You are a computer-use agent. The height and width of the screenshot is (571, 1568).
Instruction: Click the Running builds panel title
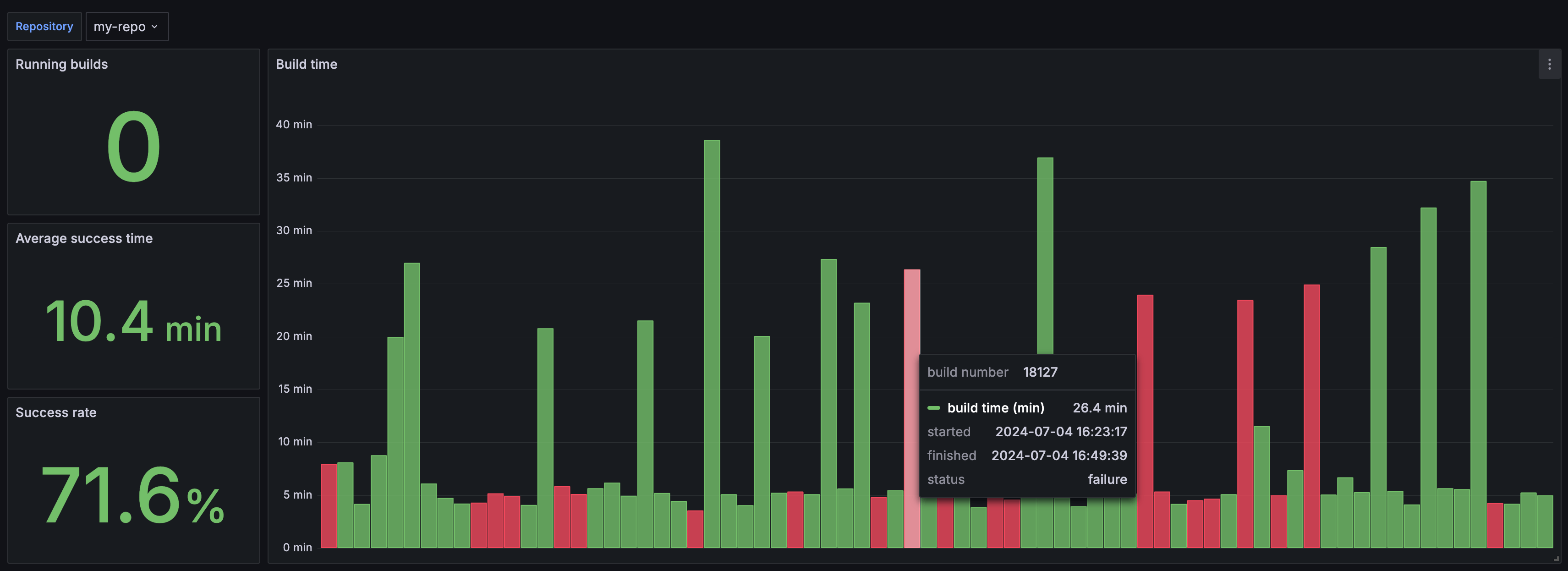pos(61,64)
